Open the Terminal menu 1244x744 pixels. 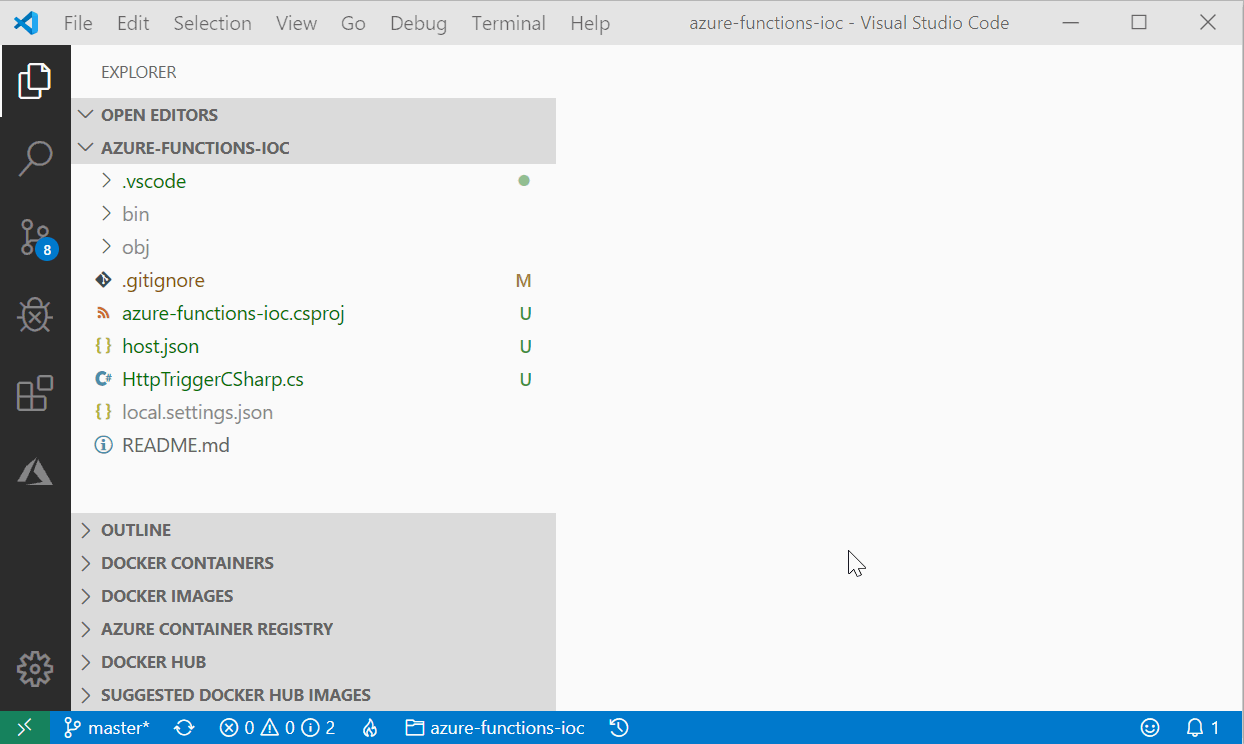(x=508, y=22)
